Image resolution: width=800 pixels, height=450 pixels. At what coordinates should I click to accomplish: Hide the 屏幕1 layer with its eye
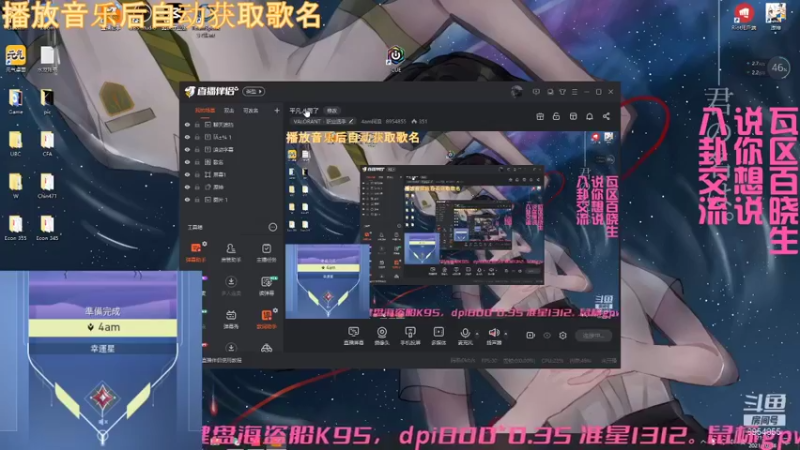coord(187,174)
